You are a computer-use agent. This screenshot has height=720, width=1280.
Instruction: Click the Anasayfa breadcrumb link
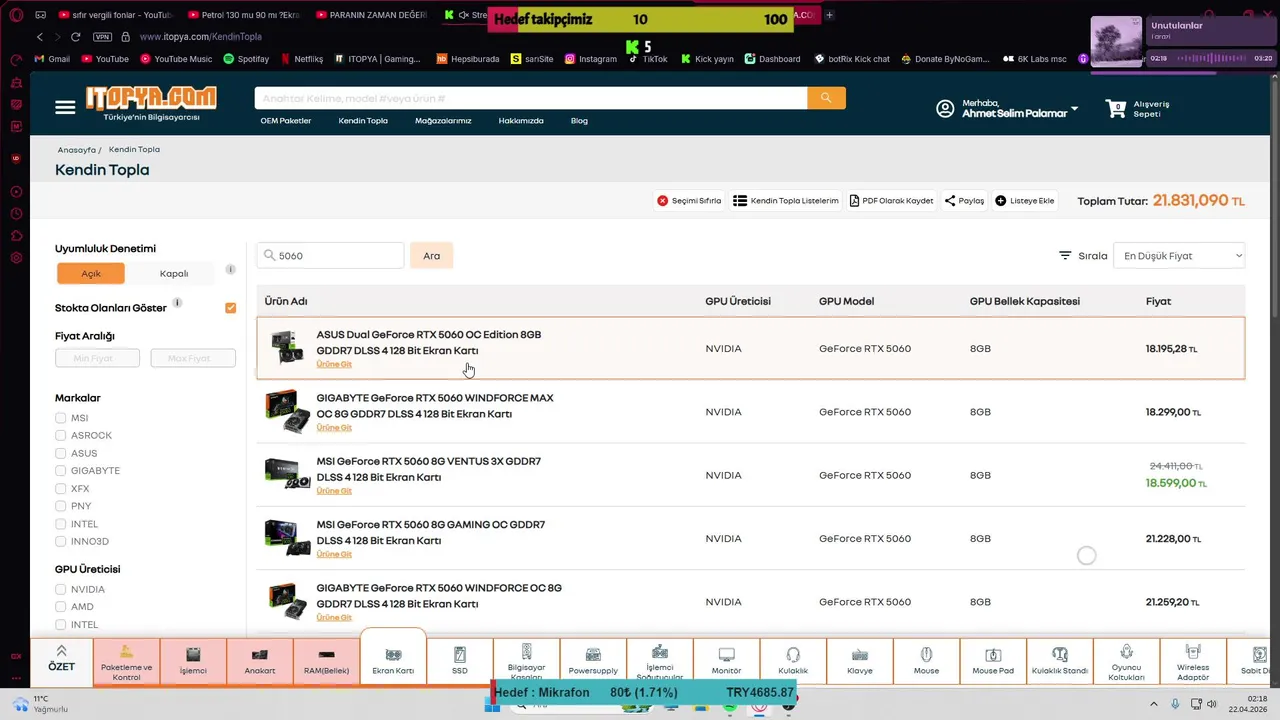click(x=77, y=150)
